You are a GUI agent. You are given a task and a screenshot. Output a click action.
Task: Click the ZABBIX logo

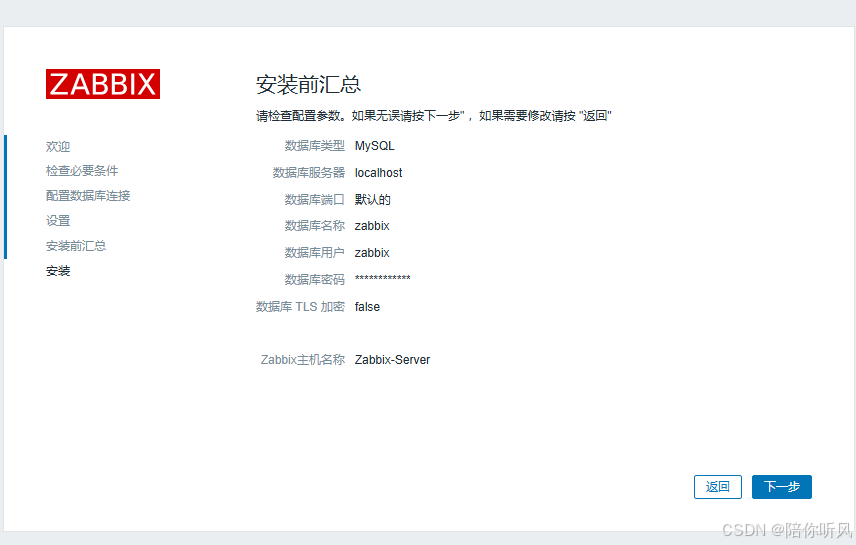click(x=103, y=84)
